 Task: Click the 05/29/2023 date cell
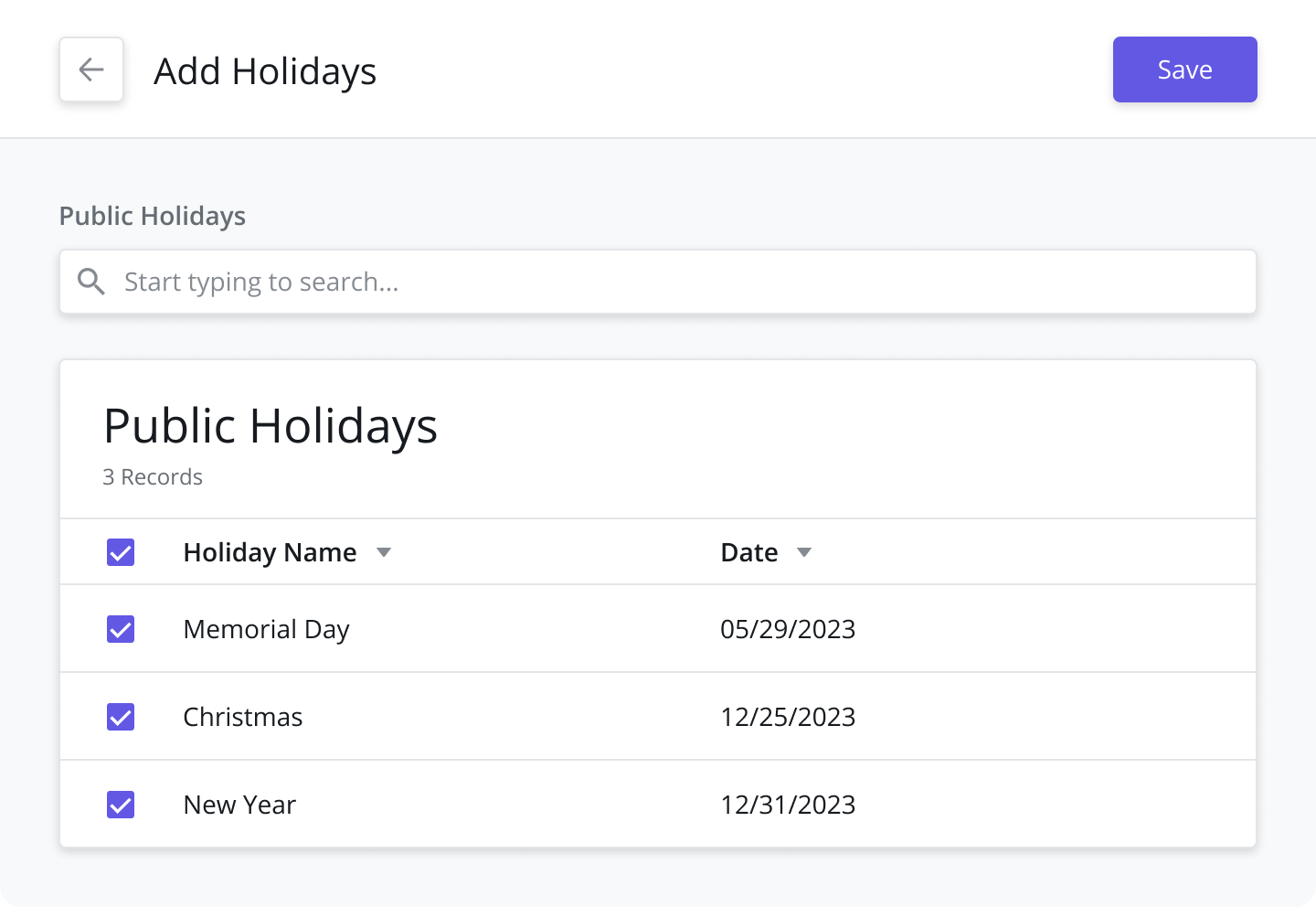coord(788,629)
